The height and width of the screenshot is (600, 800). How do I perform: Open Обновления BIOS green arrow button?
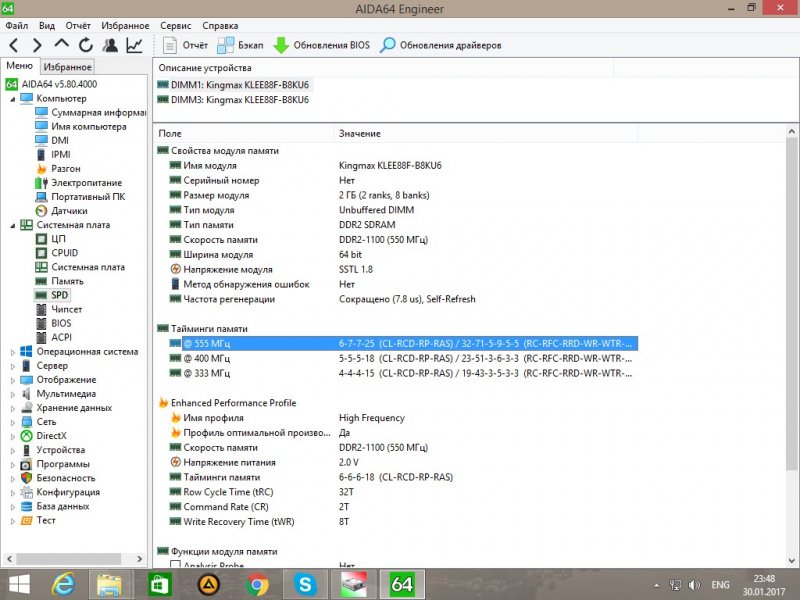320,45
